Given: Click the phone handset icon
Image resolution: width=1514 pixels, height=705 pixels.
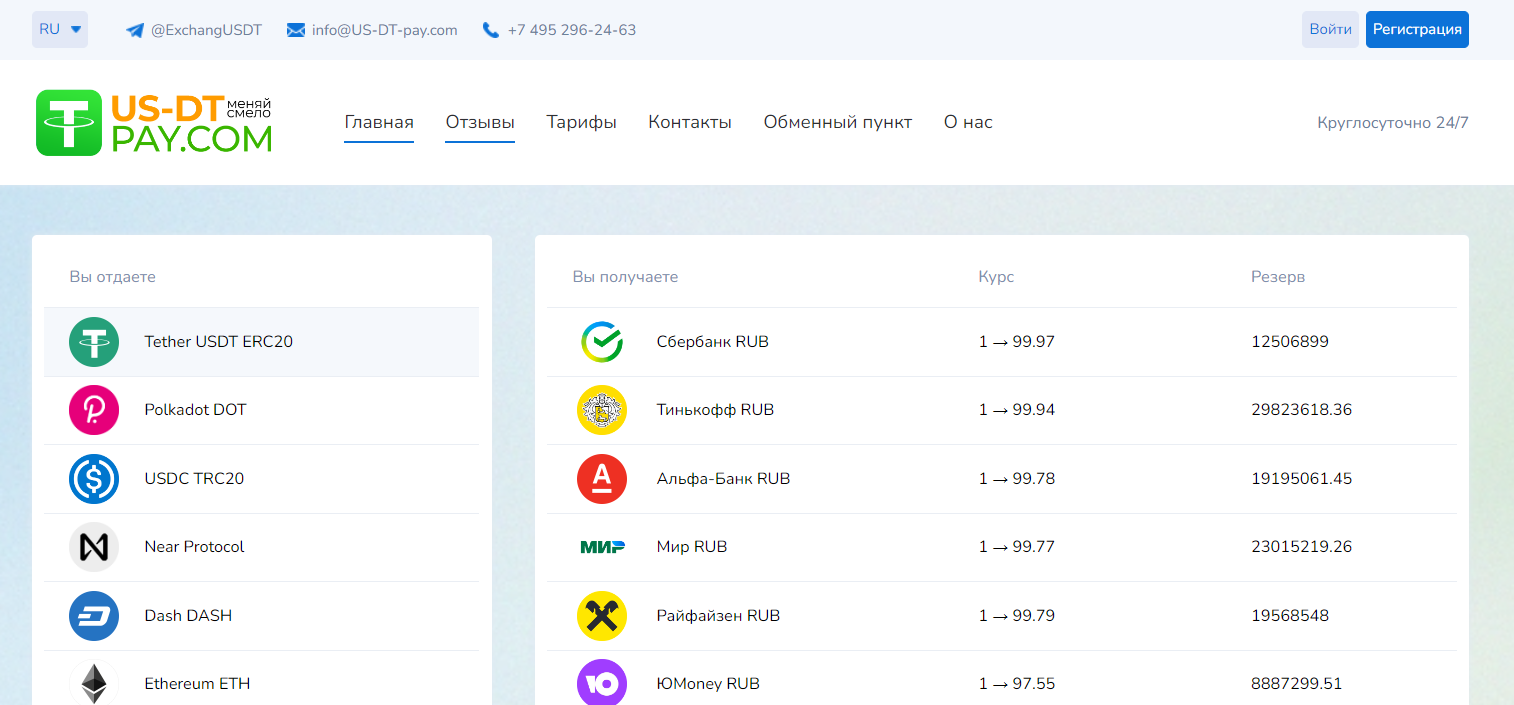Looking at the screenshot, I should (490, 30).
